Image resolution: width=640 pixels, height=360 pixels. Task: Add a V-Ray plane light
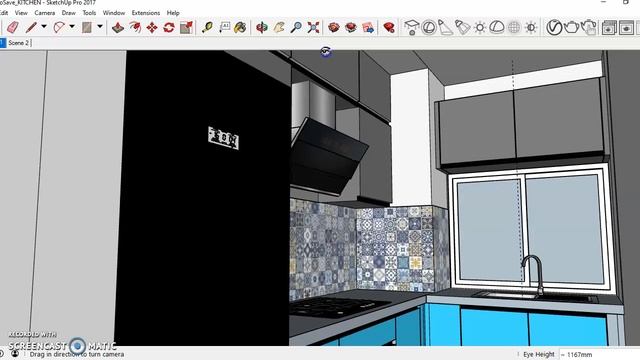(411, 27)
